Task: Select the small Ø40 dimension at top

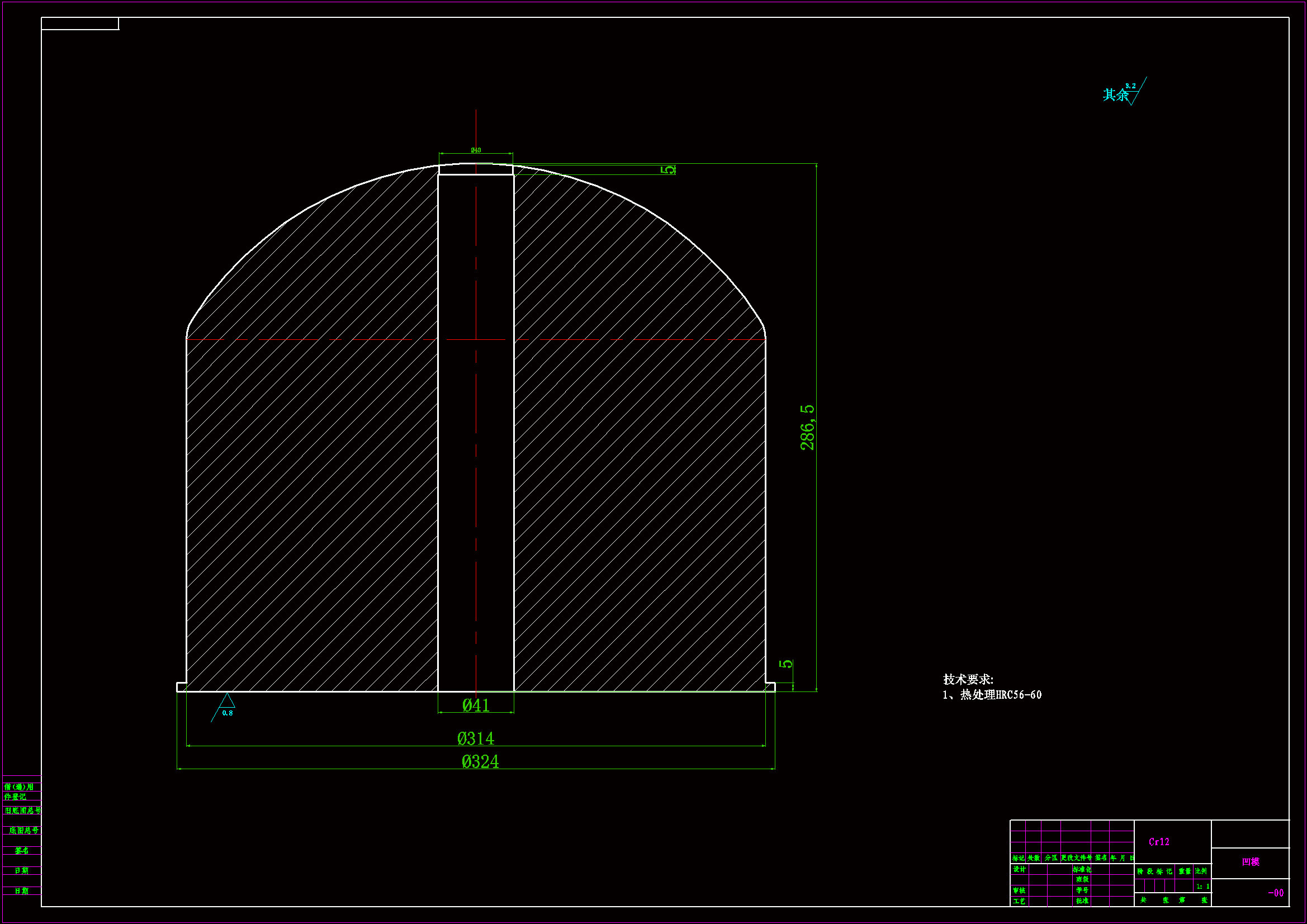Action: click(x=476, y=150)
